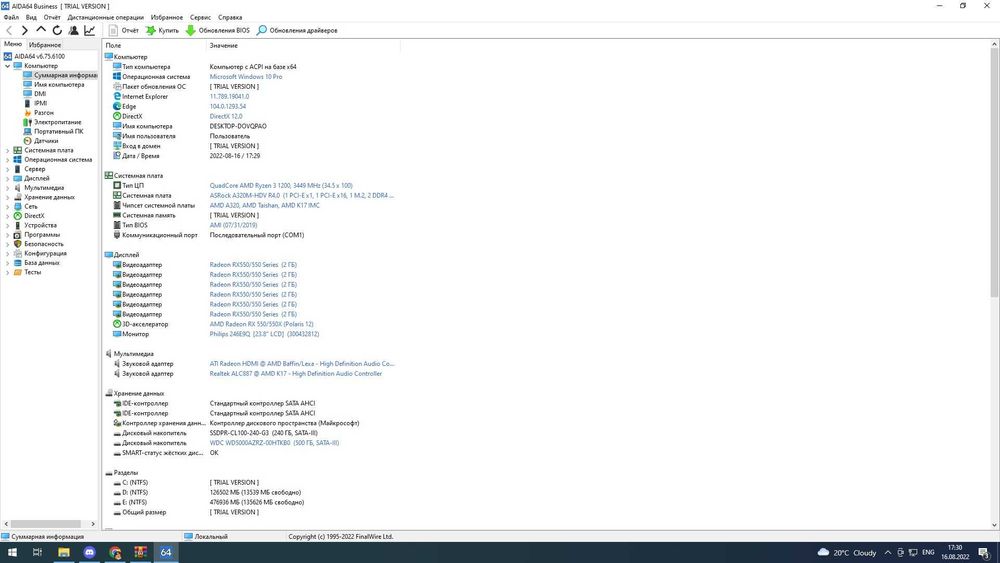Expand the Дисплей tree node
Image resolution: width=1000 pixels, height=563 pixels.
point(8,179)
